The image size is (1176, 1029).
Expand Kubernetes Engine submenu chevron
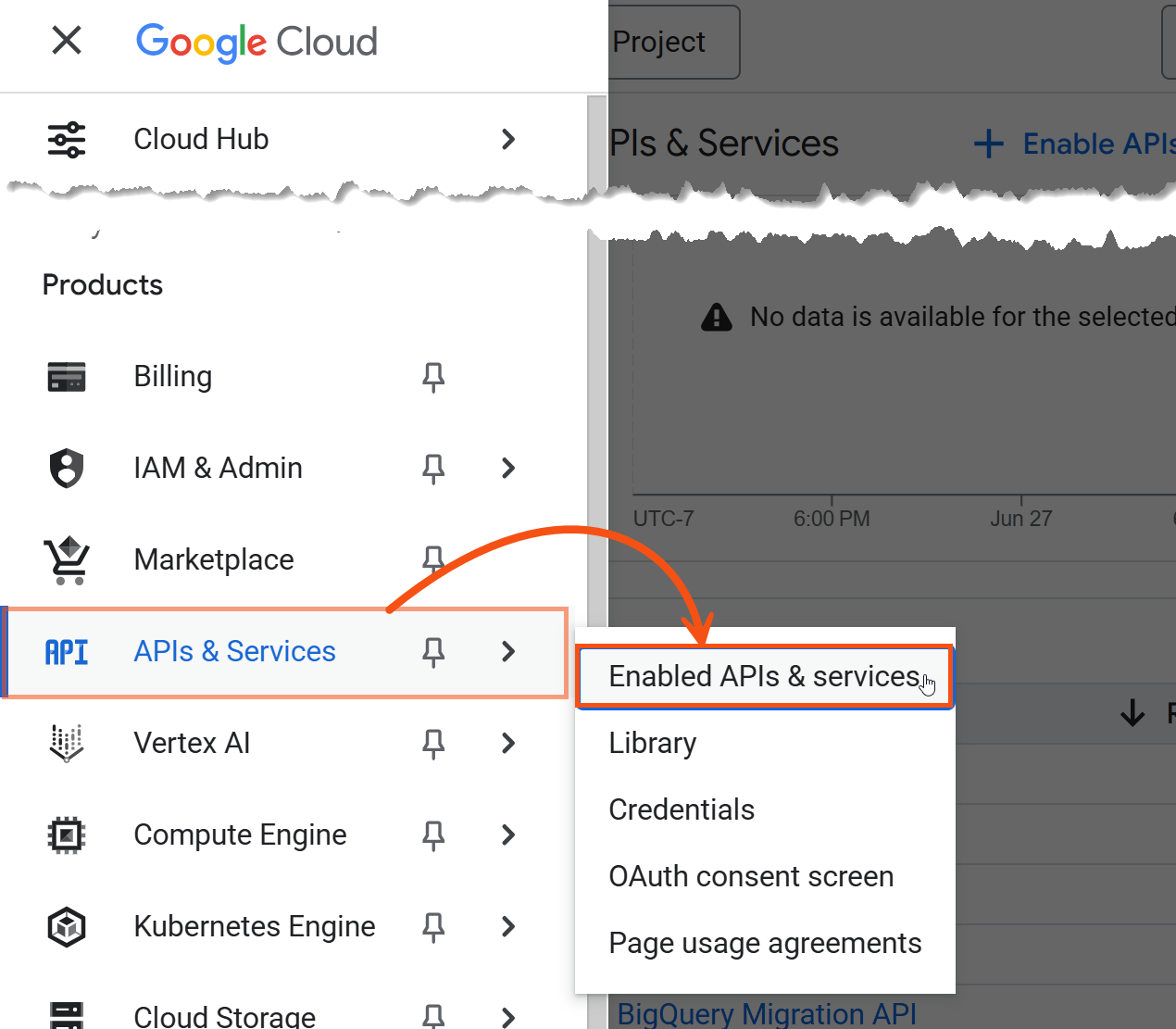(x=507, y=926)
